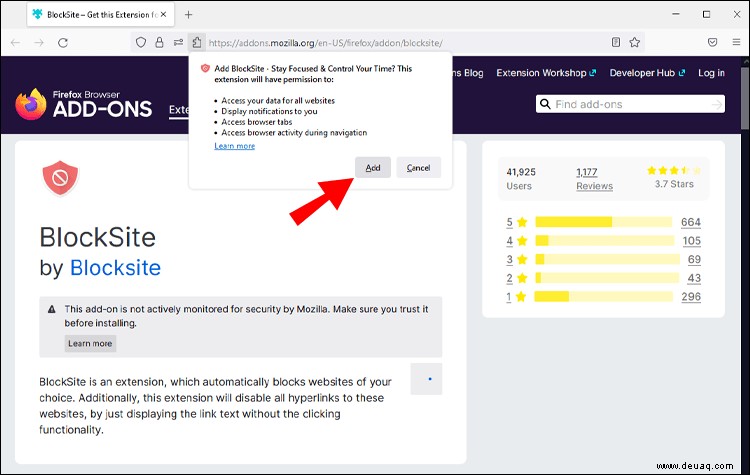
Task: Click the reload page icon
Action: point(63,43)
